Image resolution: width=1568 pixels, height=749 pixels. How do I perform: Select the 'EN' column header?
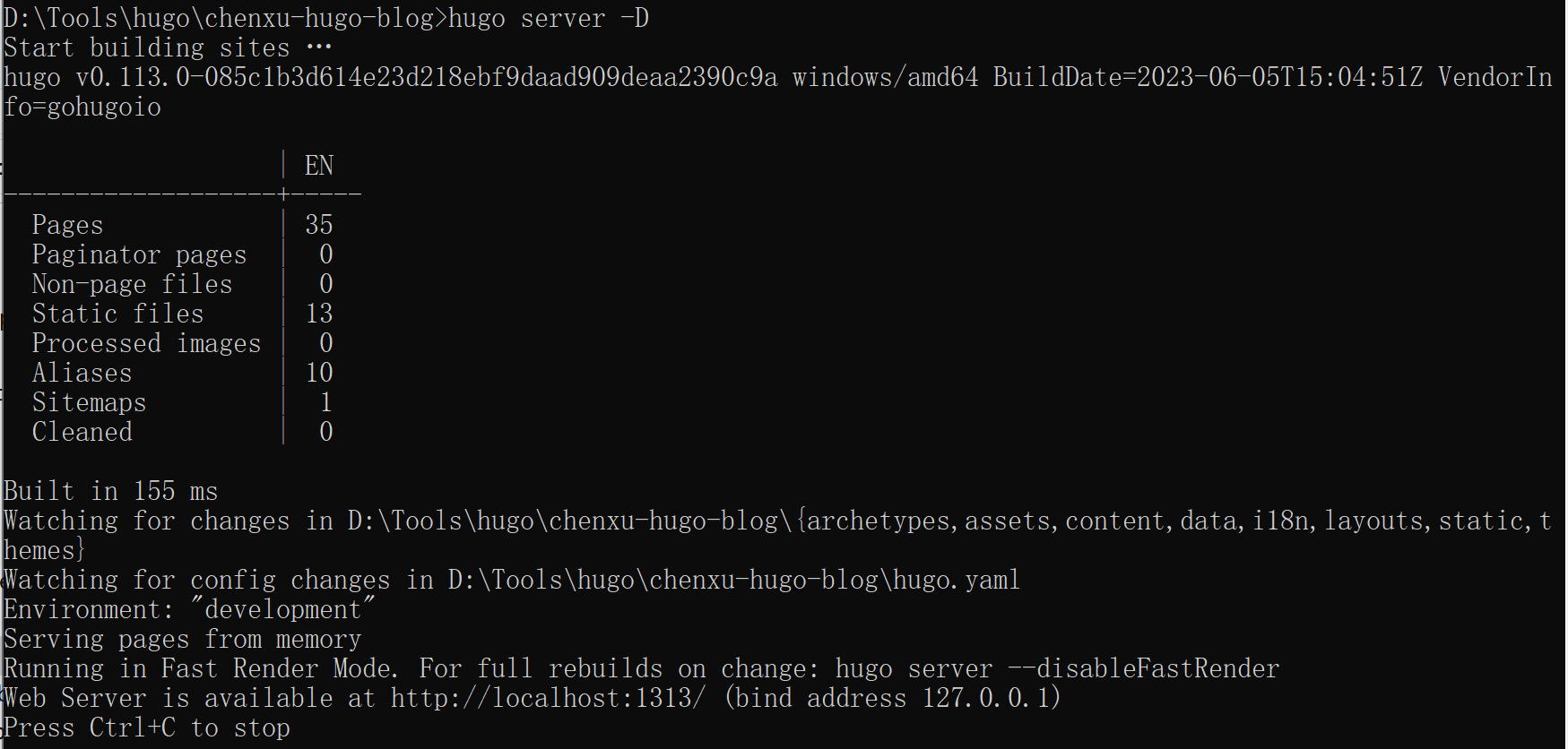319,166
